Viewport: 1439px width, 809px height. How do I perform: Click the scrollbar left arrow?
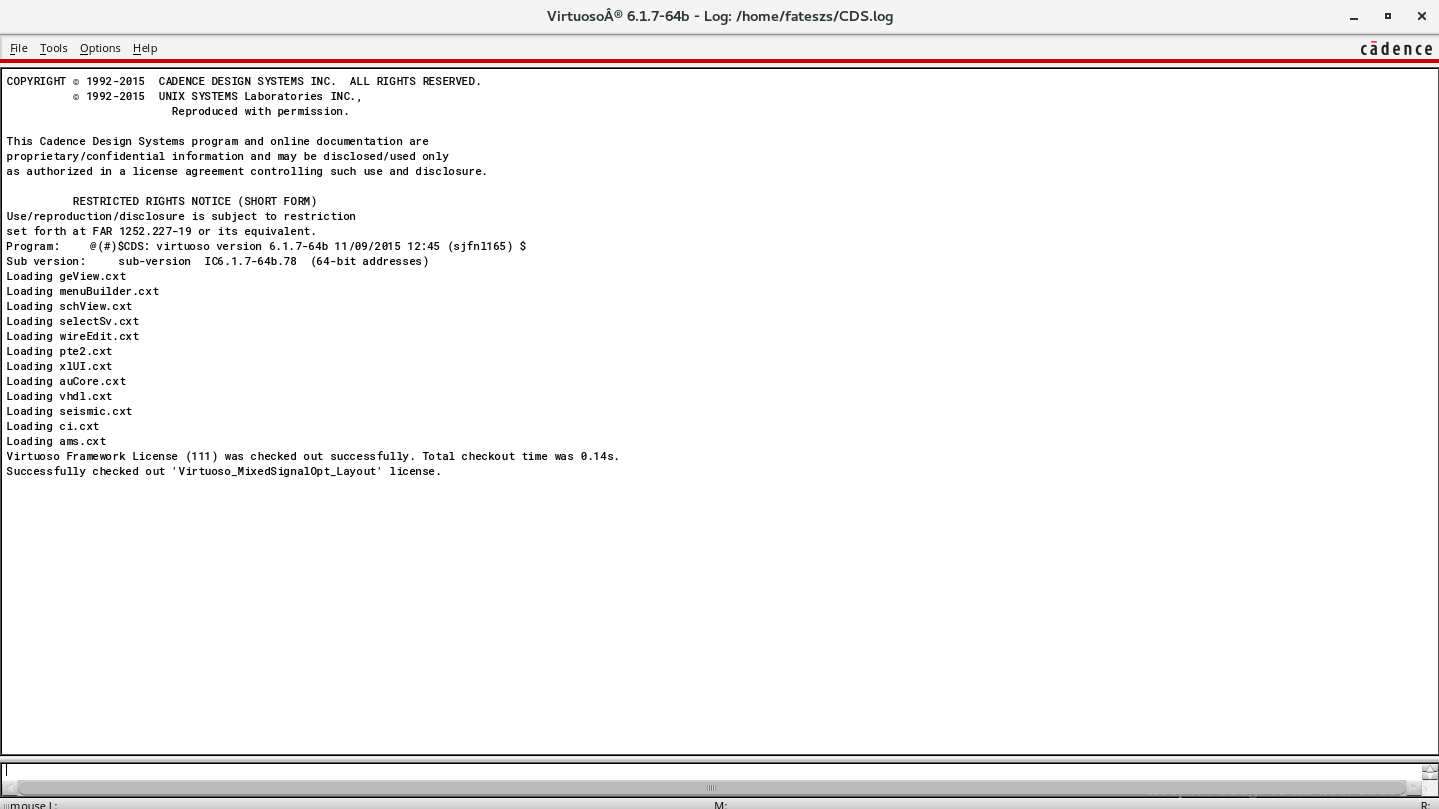pyautogui.click(x=8, y=788)
